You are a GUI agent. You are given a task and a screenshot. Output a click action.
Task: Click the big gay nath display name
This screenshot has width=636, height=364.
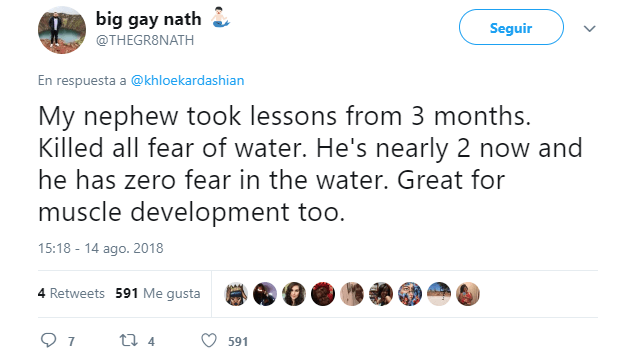pyautogui.click(x=148, y=19)
